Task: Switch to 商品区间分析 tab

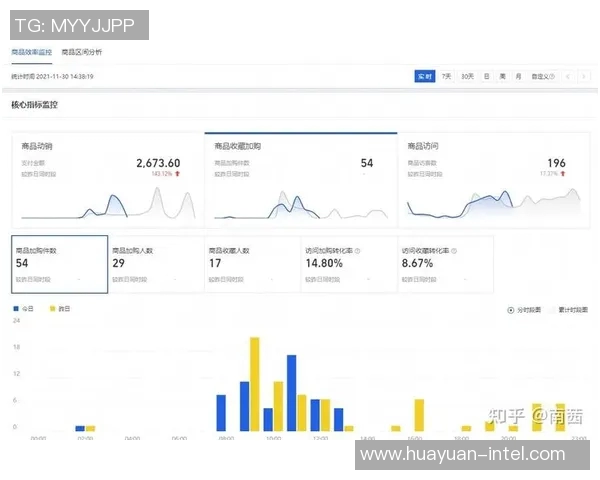Action: tap(81, 52)
